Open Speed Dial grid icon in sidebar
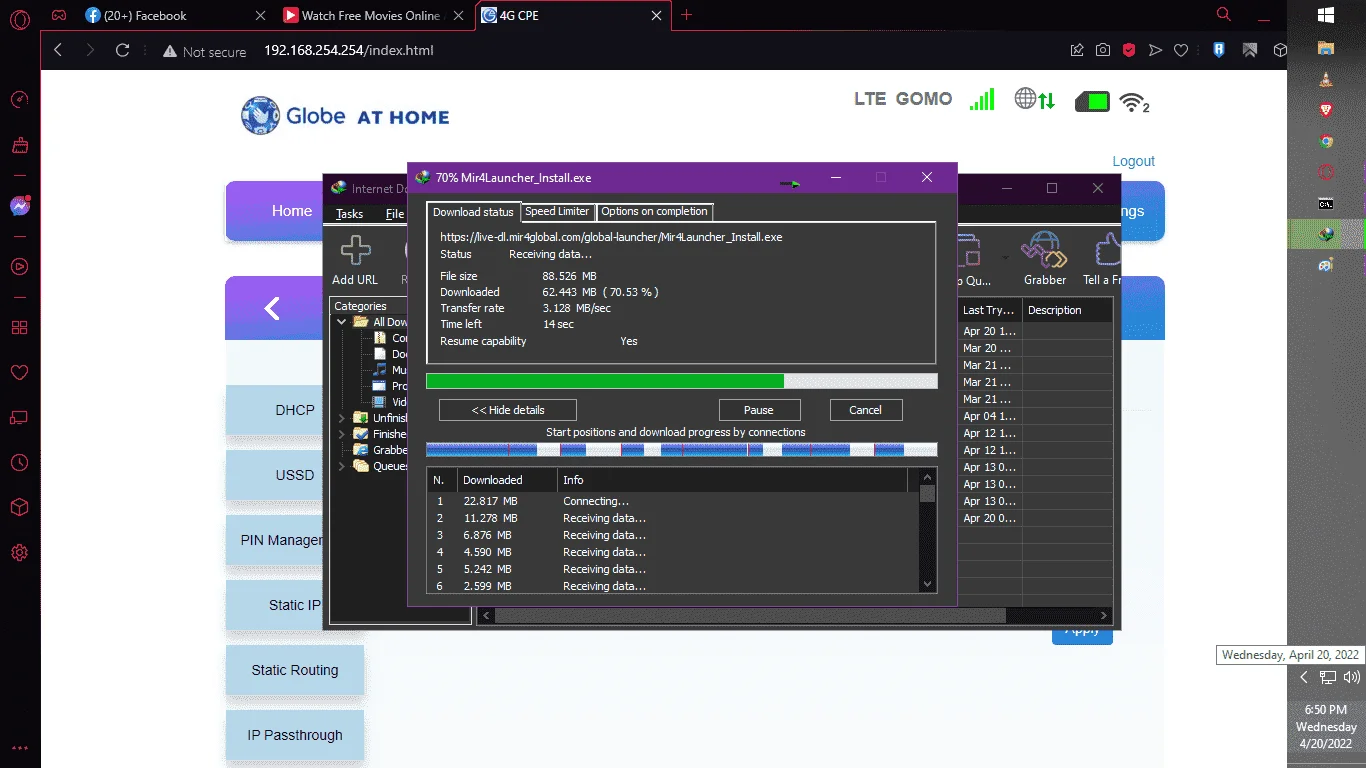This screenshot has height=768, width=1366. 19,327
